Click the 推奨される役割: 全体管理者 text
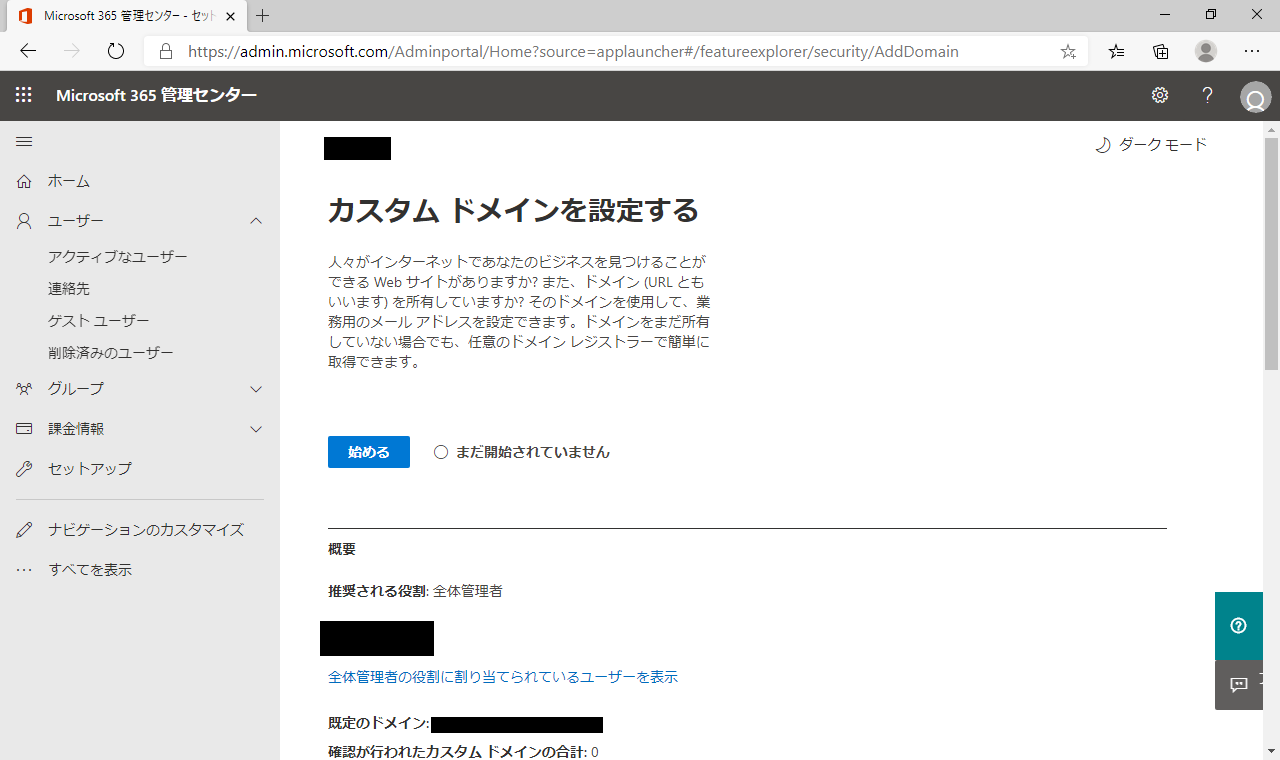The image size is (1280, 760). coord(415,591)
